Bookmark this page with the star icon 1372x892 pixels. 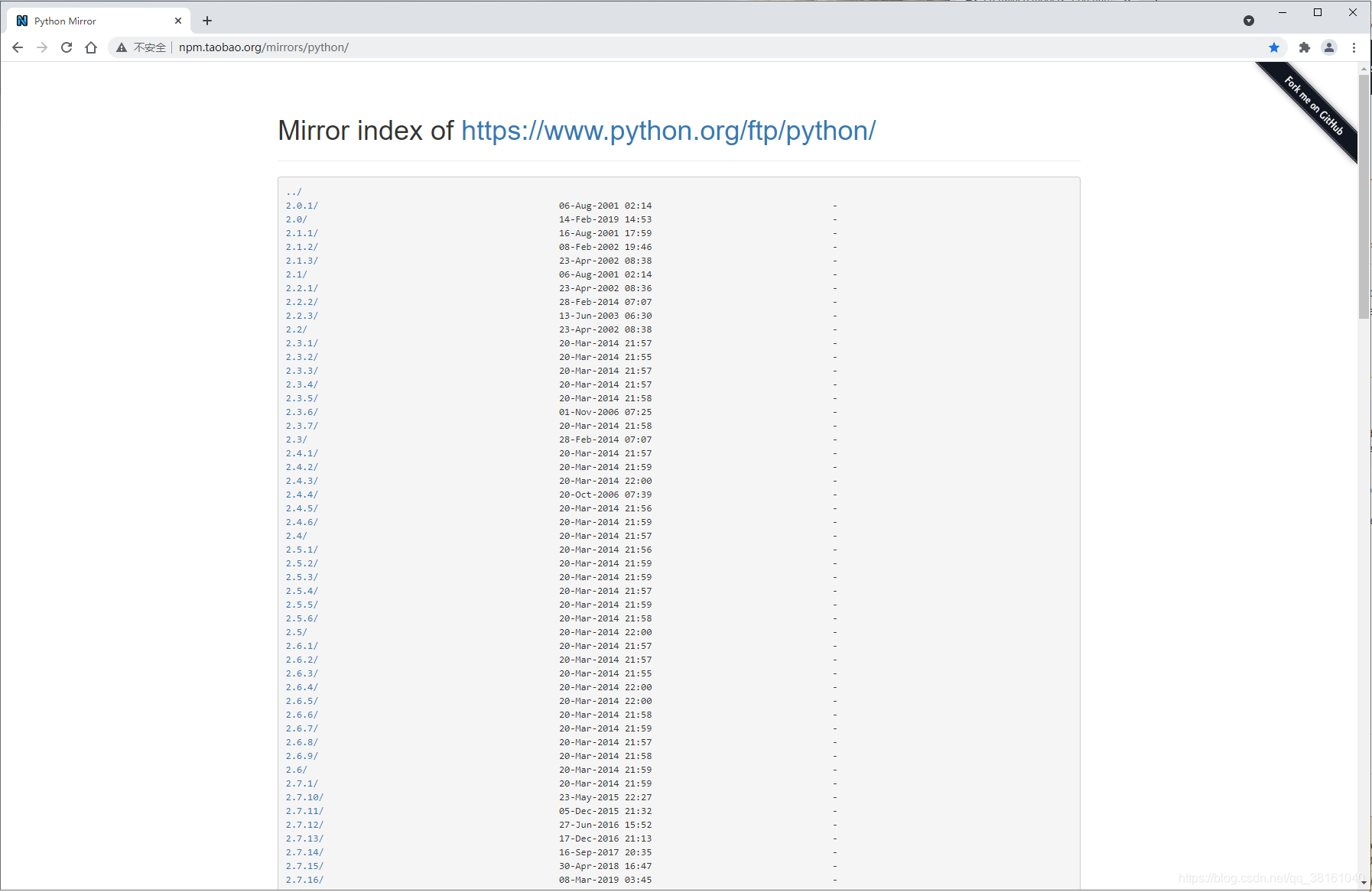[1274, 47]
